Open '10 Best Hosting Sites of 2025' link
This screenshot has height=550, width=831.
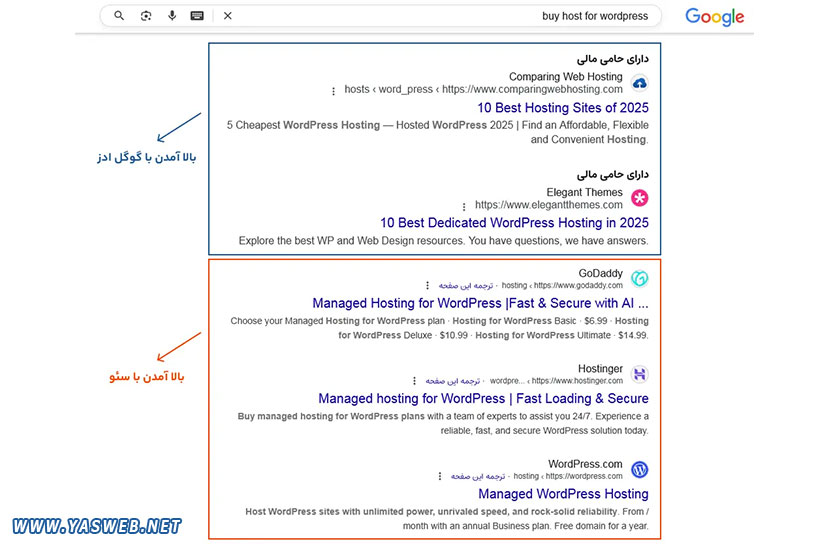563,108
